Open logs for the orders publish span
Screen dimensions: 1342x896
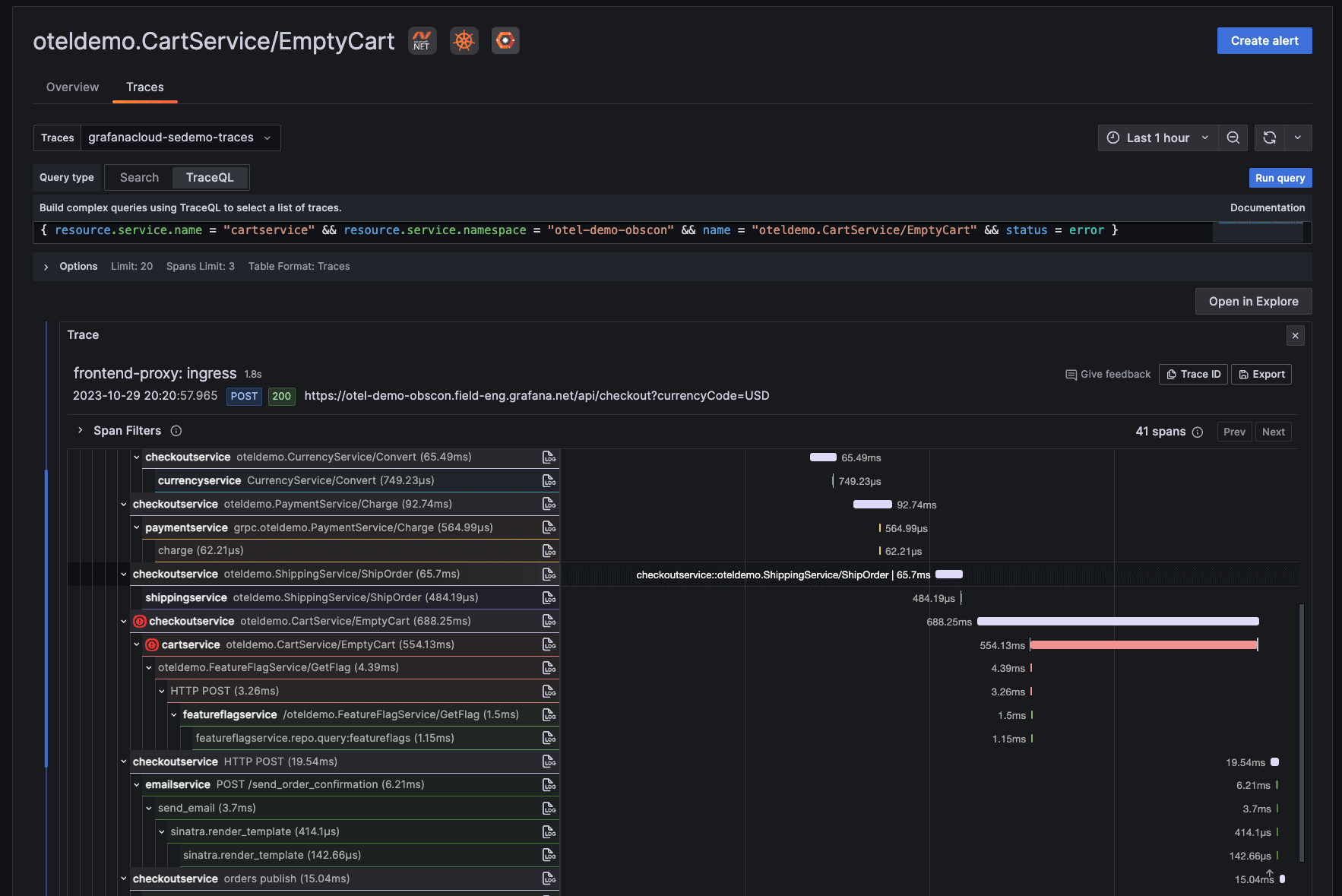[549, 879]
